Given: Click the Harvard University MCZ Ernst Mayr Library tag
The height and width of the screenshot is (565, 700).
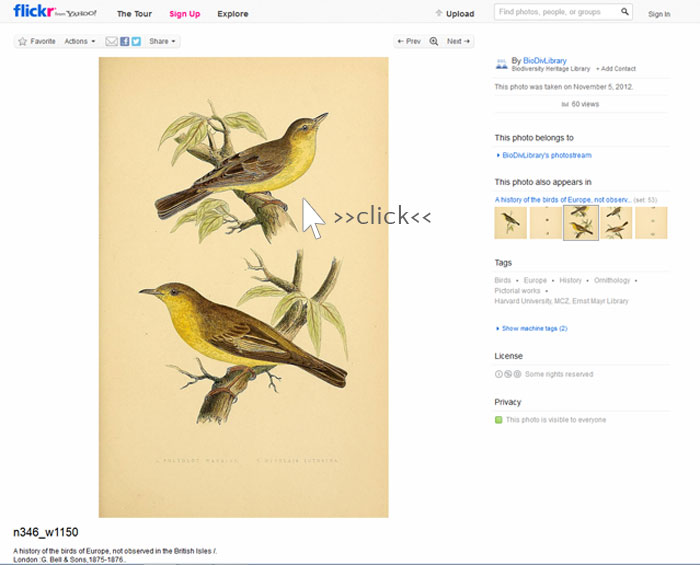Looking at the screenshot, I should (x=561, y=301).
